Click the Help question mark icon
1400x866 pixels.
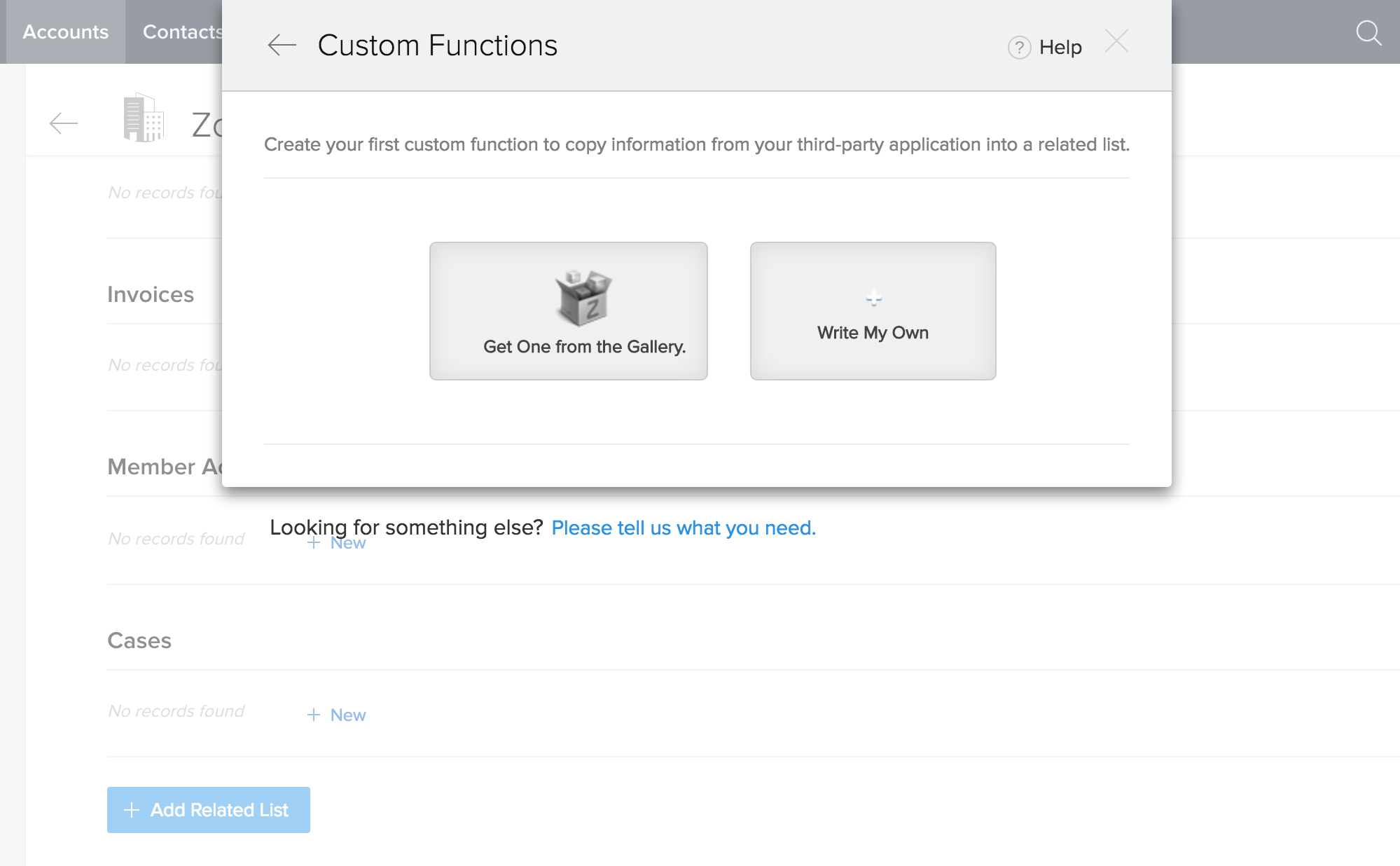(1019, 48)
